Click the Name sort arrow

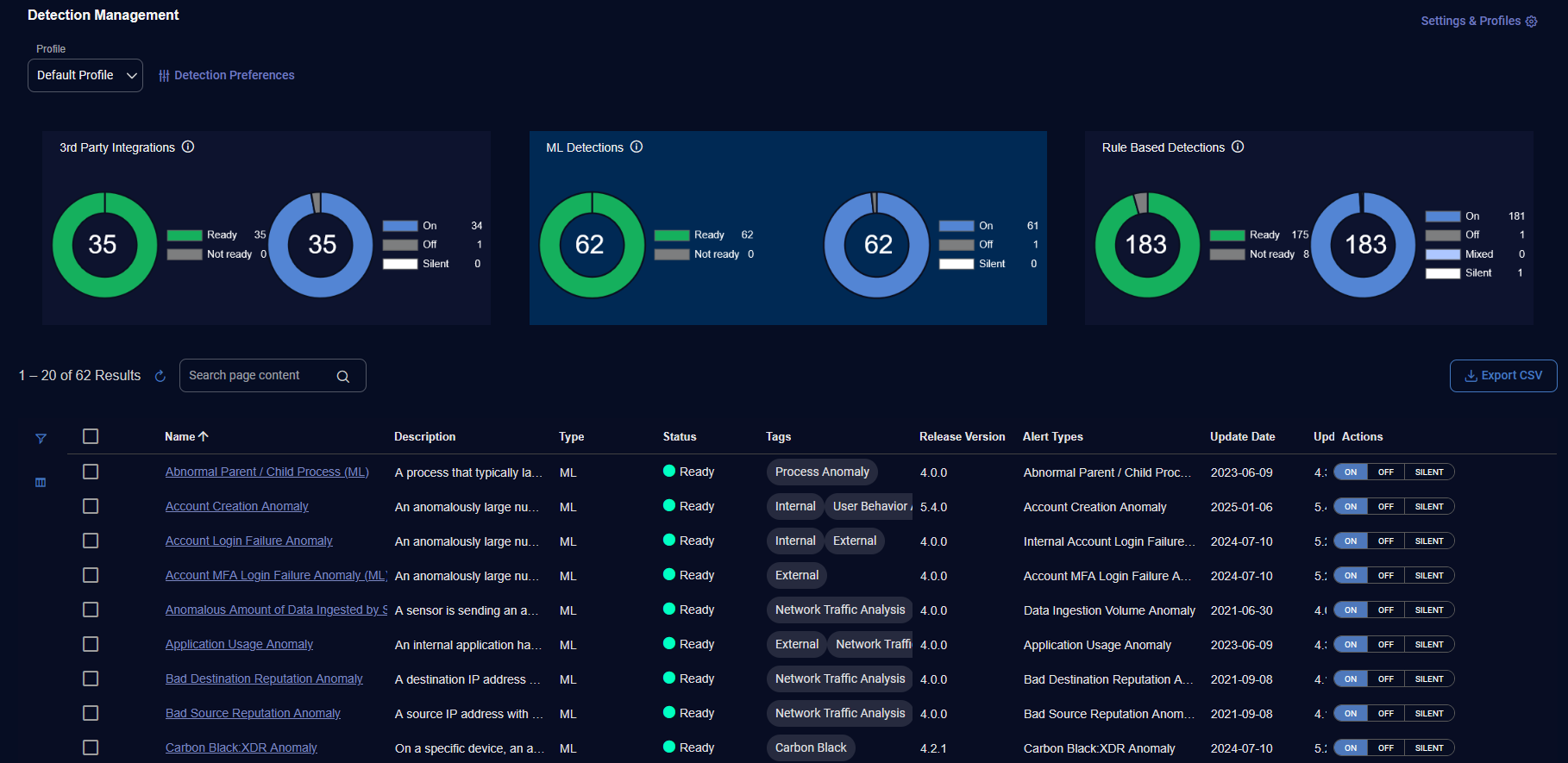(x=204, y=436)
